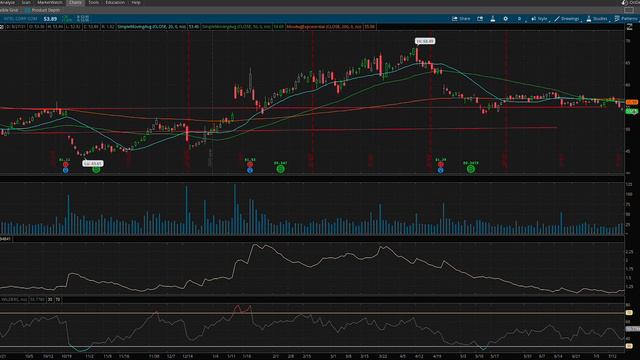
Task: Click the RSI oversold level axis label
Action: pos(629,346)
